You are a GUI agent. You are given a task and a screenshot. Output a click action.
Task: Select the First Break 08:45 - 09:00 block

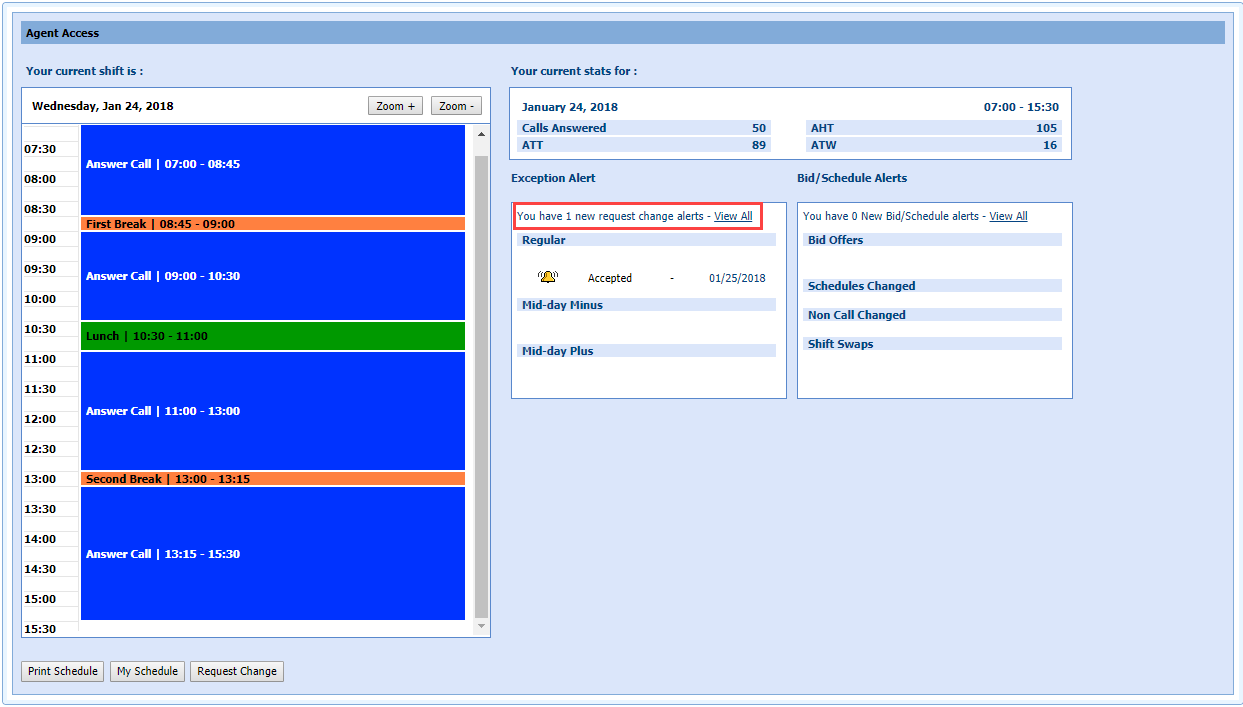pos(272,224)
